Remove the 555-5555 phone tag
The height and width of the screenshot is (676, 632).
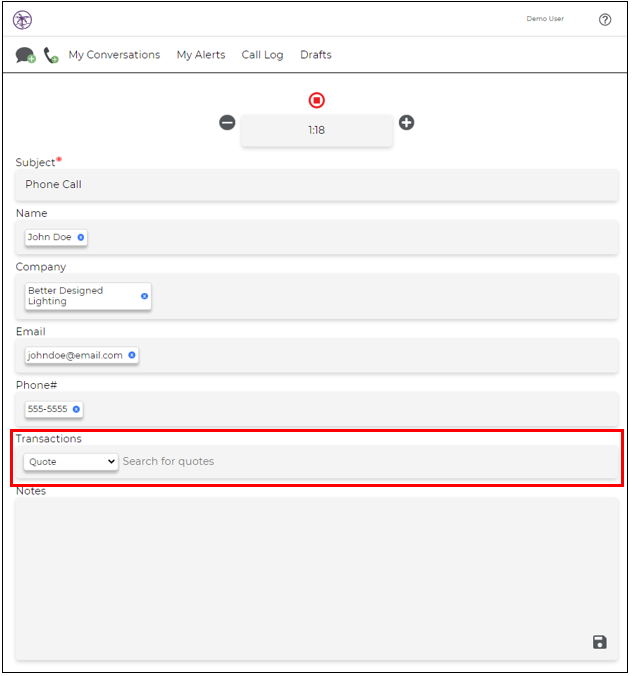point(76,409)
